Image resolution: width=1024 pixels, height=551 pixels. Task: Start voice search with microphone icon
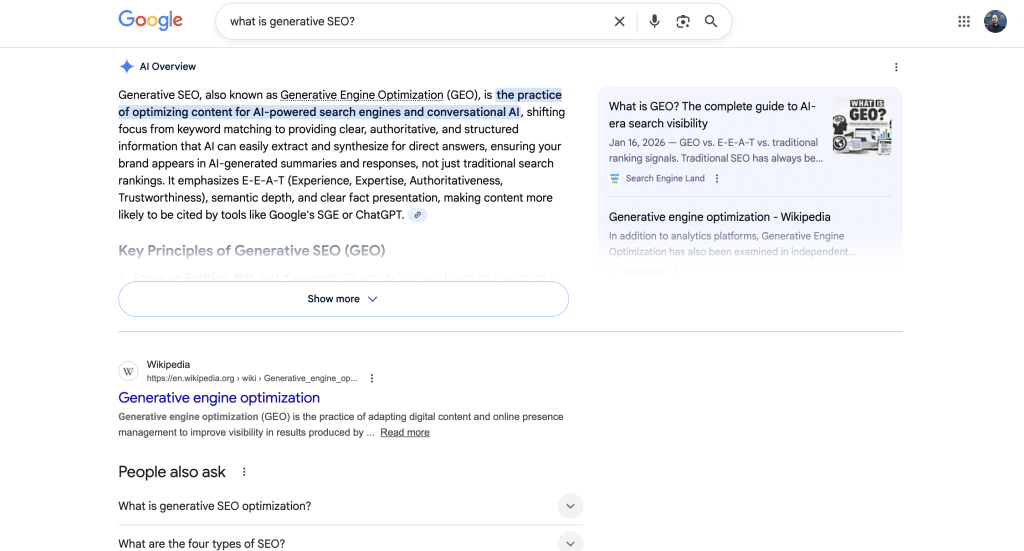pyautogui.click(x=654, y=22)
